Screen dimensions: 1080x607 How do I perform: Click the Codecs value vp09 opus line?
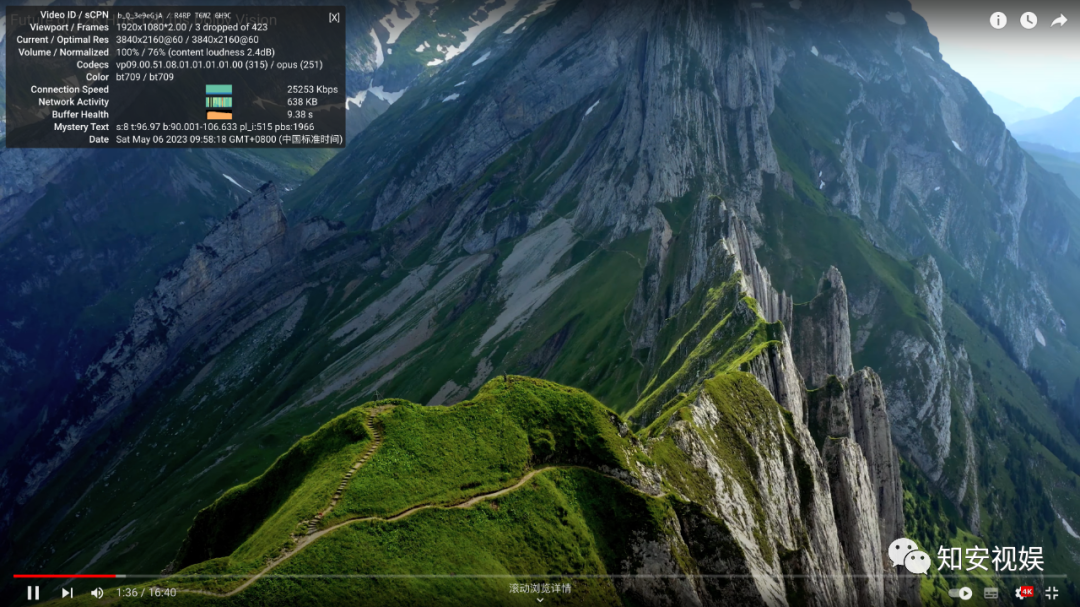[219, 65]
